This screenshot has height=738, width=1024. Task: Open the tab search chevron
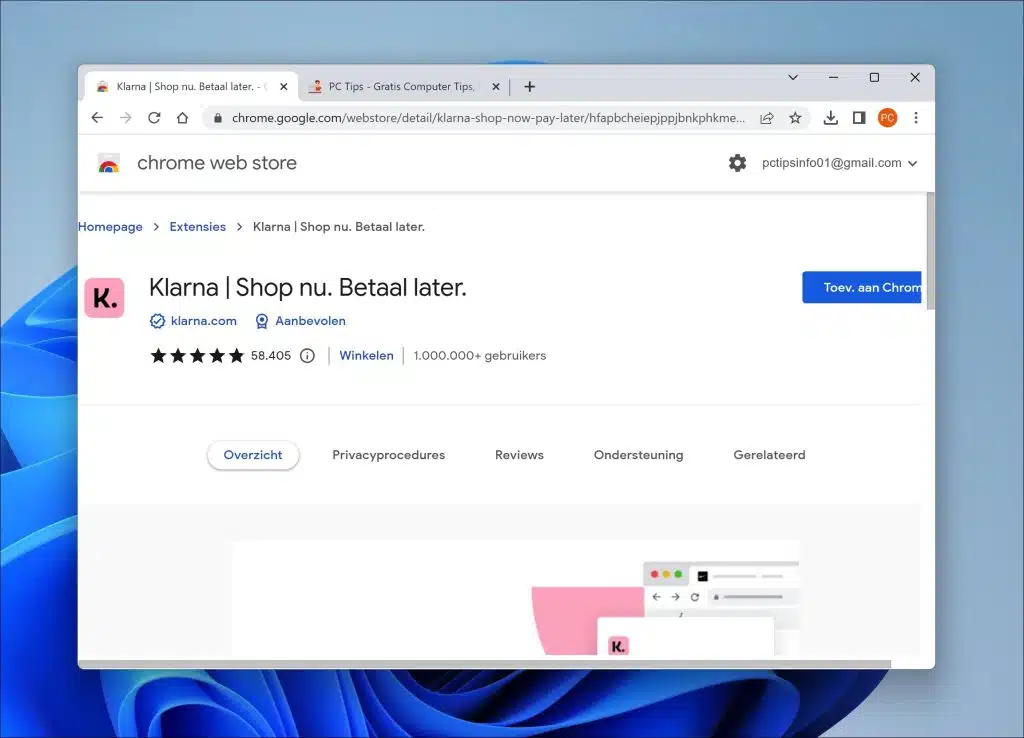[793, 77]
